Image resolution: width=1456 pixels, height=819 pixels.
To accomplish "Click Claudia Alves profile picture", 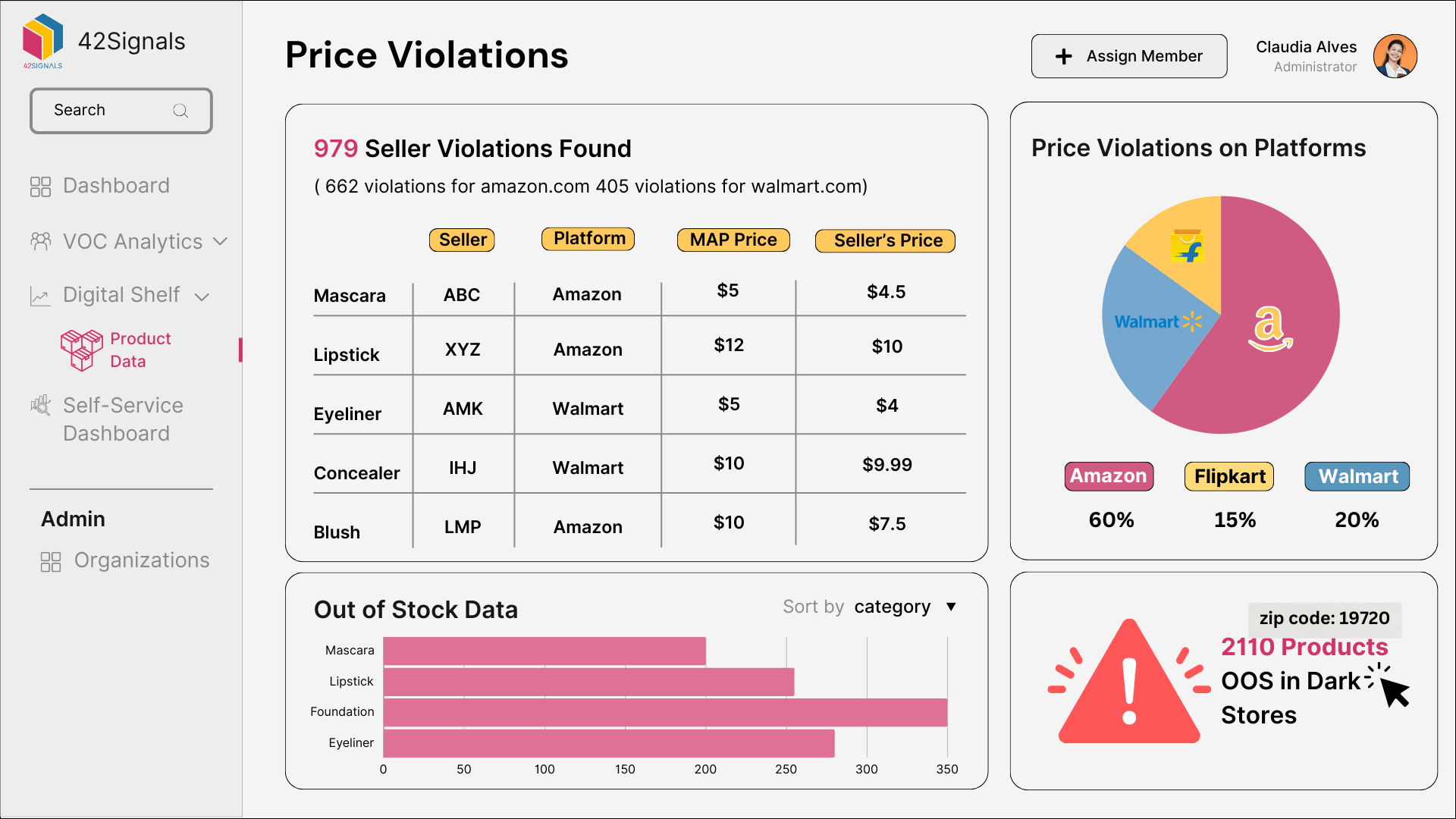I will coord(1395,55).
